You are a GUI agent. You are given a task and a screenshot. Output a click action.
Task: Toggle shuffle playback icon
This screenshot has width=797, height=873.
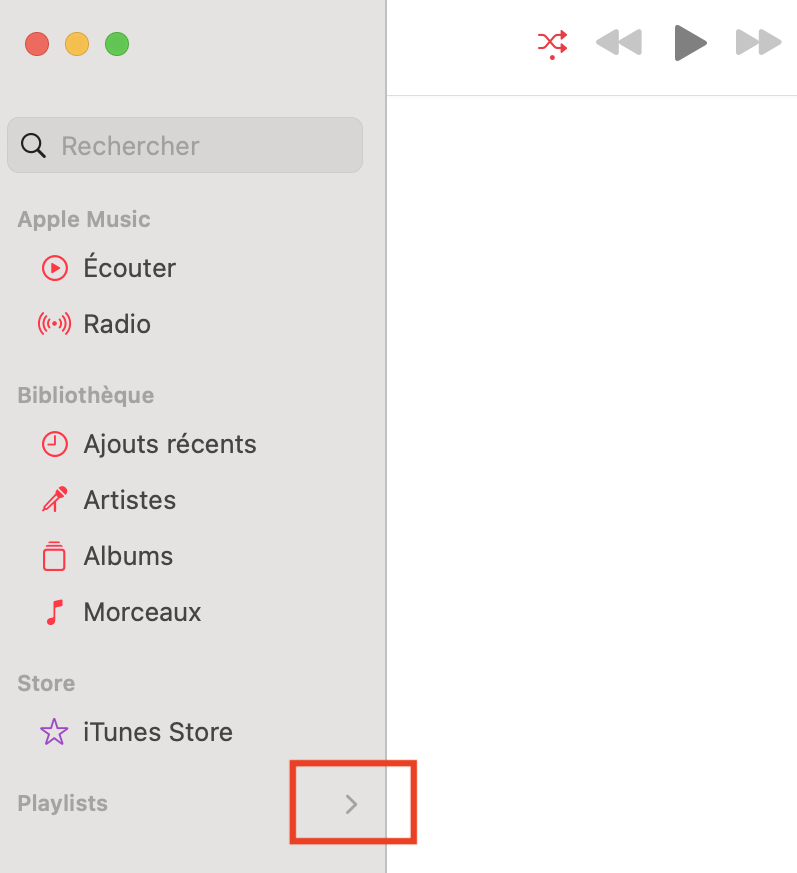point(552,44)
